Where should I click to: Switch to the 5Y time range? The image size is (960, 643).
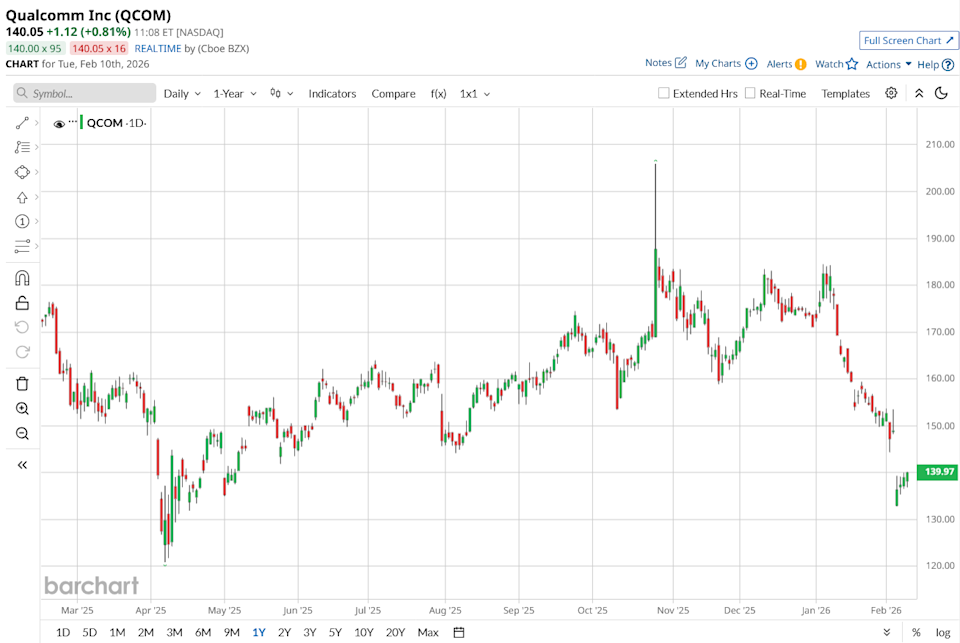pos(335,632)
